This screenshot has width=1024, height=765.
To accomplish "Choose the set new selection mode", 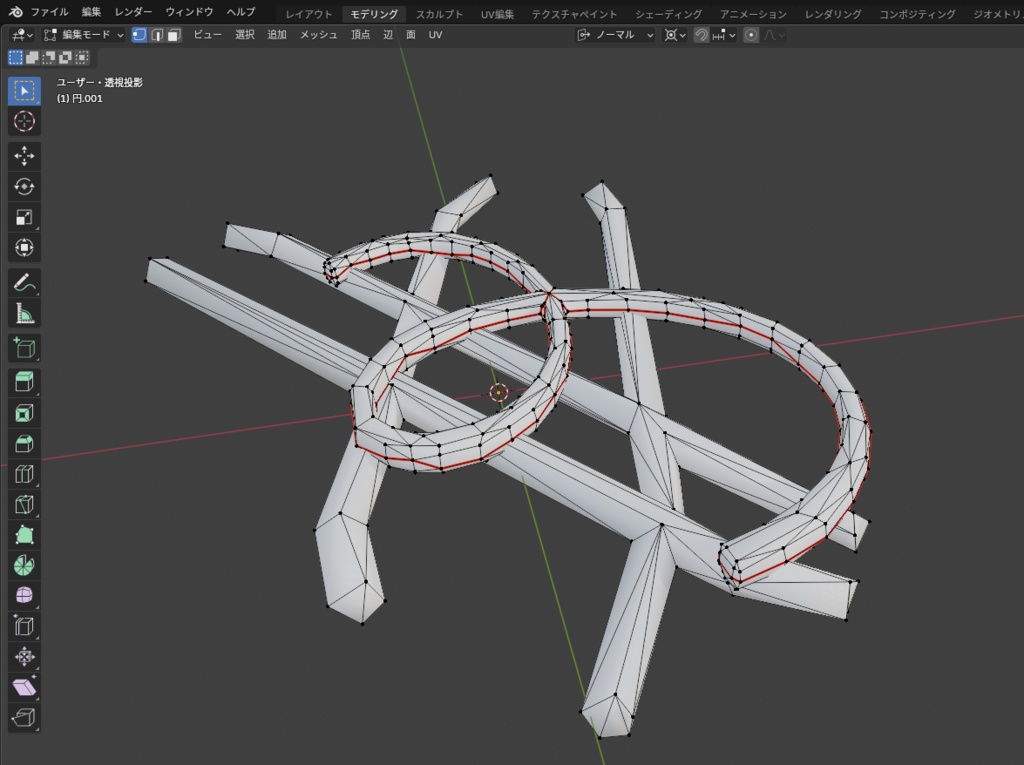I will click(x=16, y=57).
